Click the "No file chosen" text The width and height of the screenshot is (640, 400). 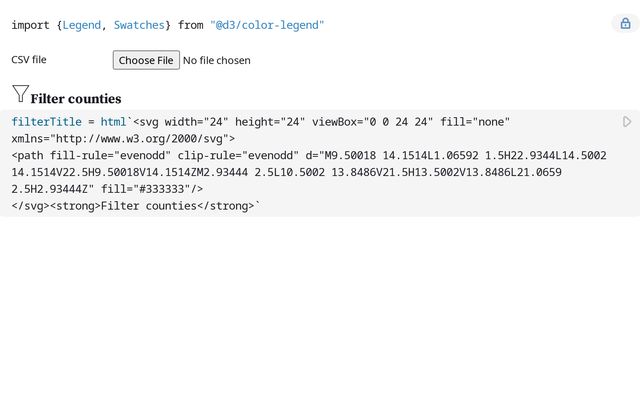[216, 60]
